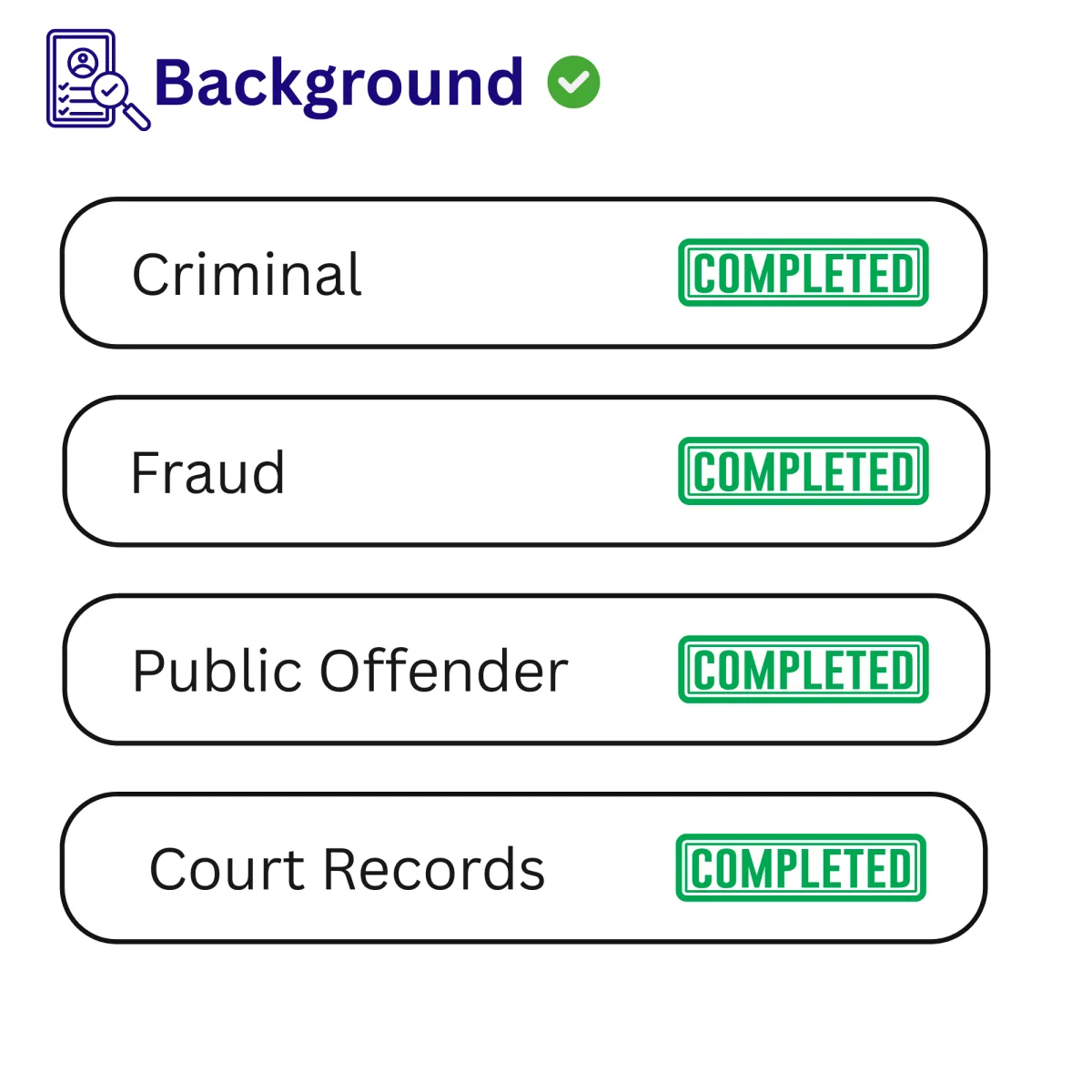Click the magnifying glass on document icon
Viewport: 1092px width, 1092px height.
click(x=120, y=100)
